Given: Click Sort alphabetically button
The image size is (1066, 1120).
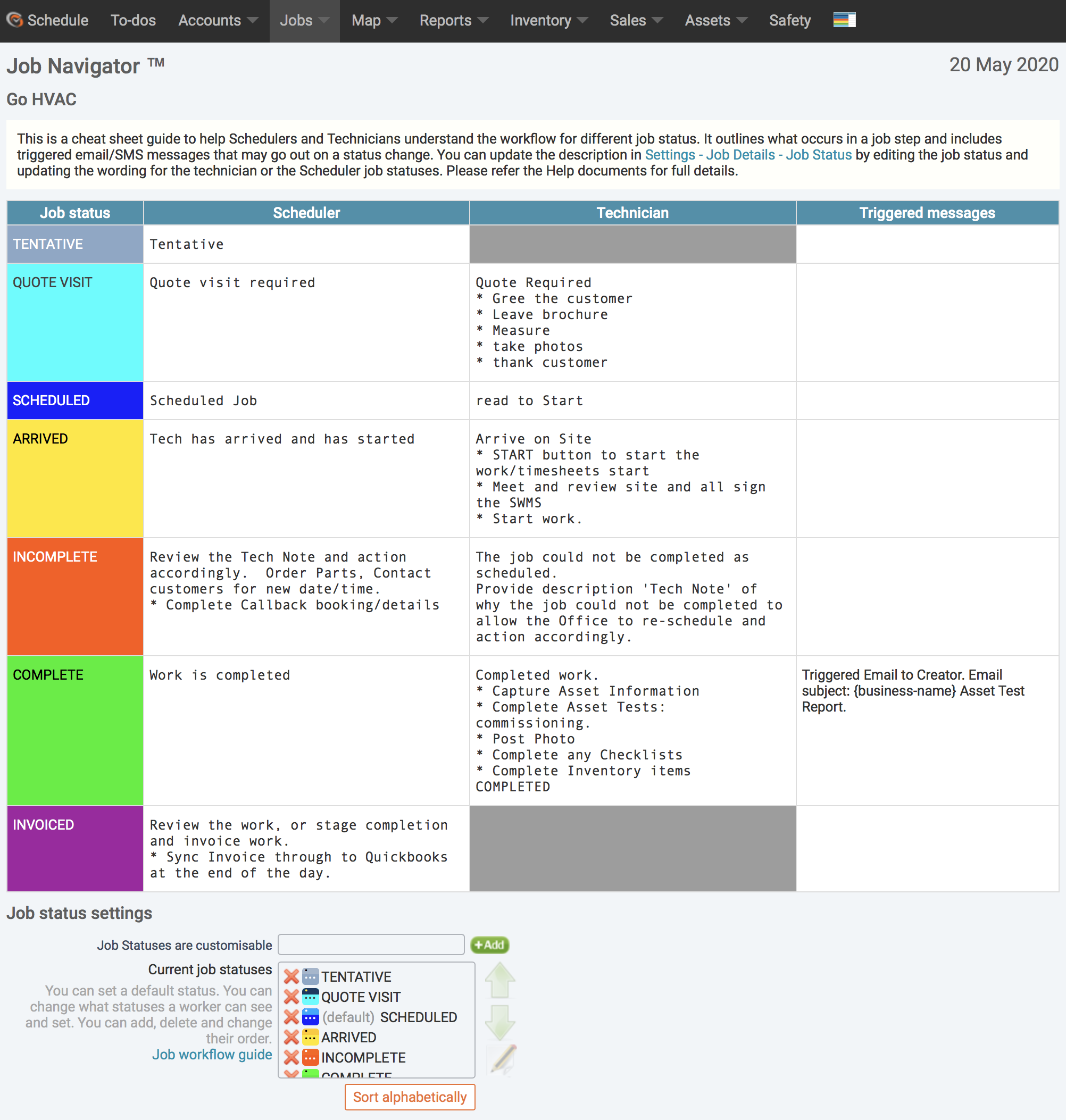Looking at the screenshot, I should tap(409, 1097).
